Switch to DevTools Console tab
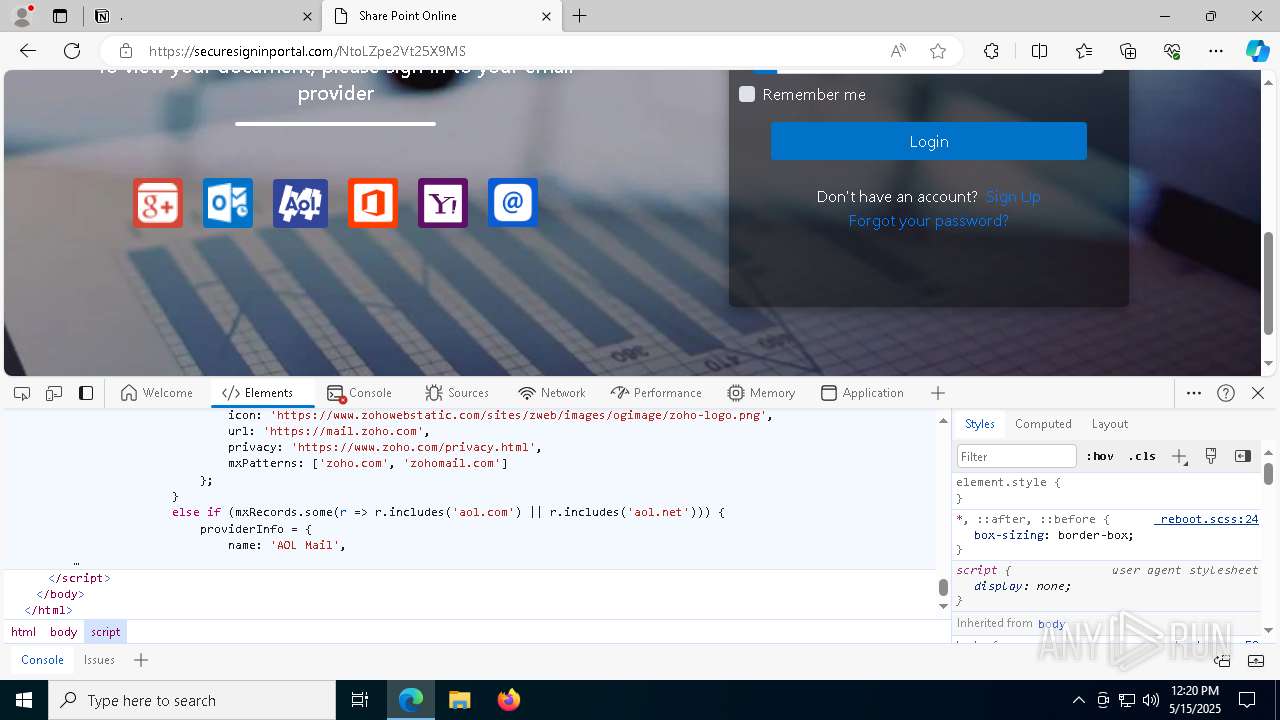 [x=359, y=393]
